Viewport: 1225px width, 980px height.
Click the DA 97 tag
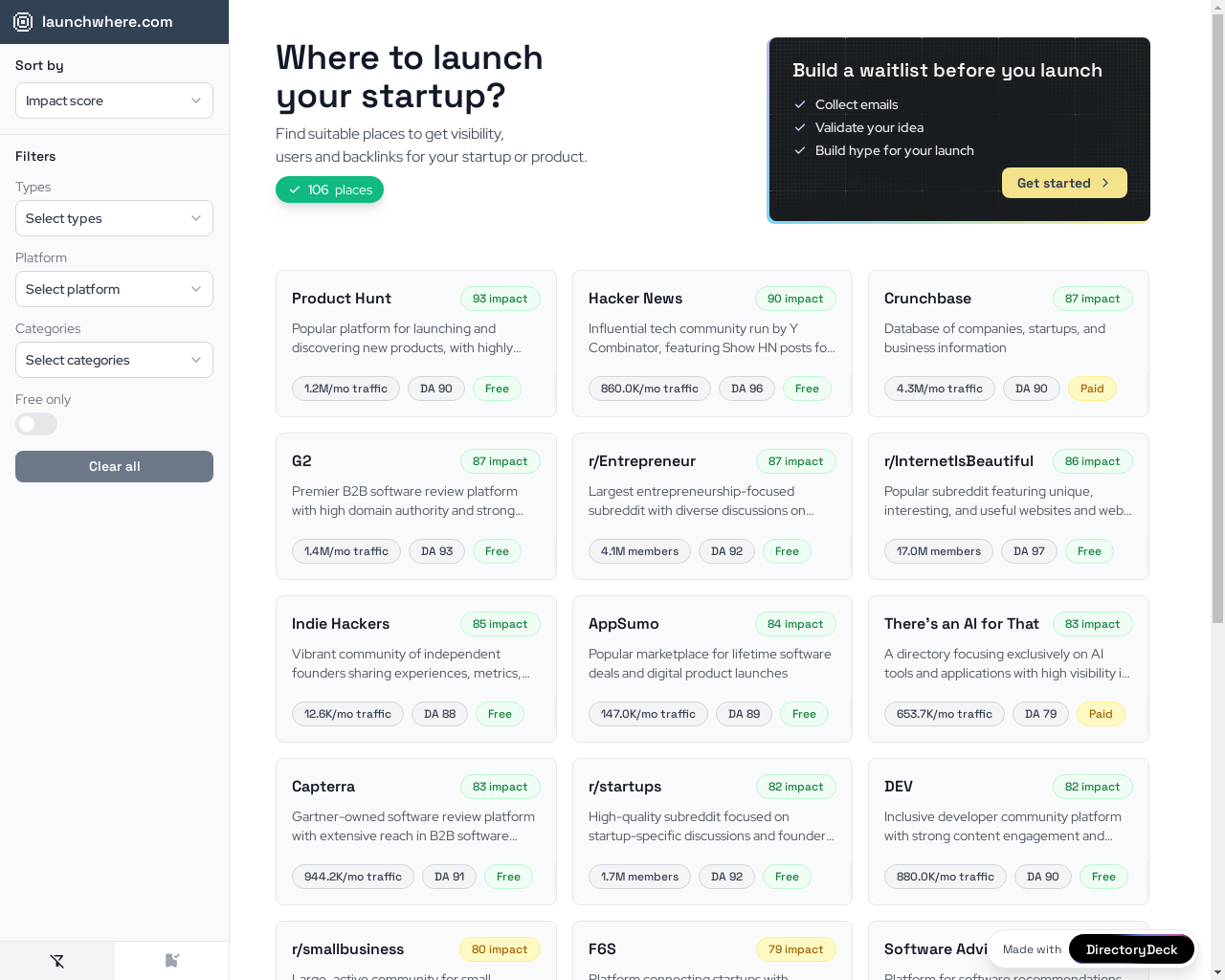(x=1029, y=551)
